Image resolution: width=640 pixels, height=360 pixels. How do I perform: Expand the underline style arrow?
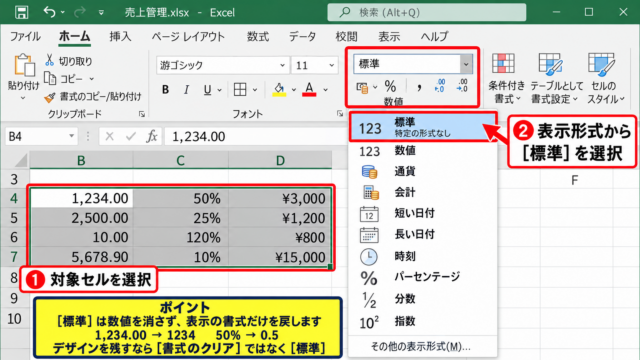pyautogui.click(x=220, y=90)
